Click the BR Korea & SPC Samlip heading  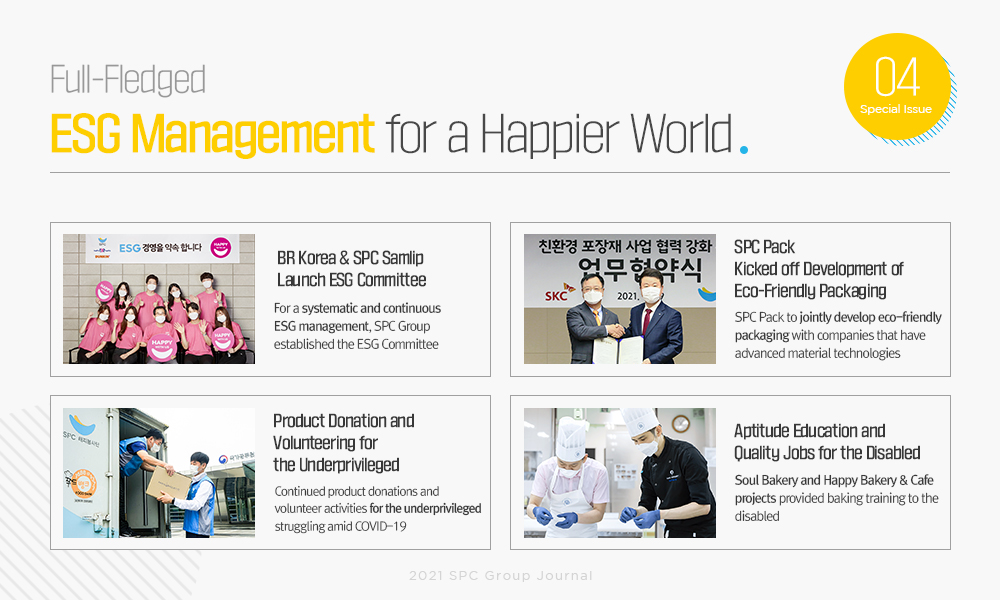[351, 268]
